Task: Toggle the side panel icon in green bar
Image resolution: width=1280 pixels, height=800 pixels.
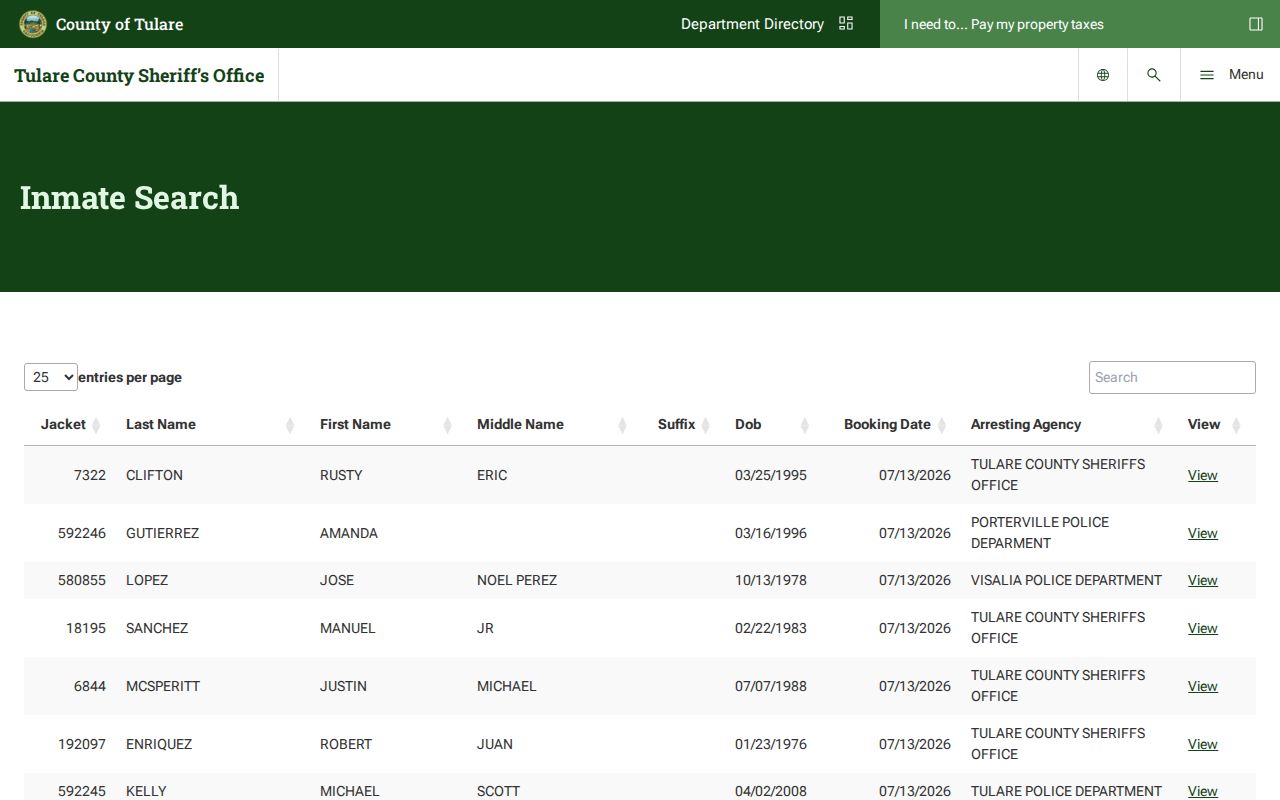Action: 1256,24
